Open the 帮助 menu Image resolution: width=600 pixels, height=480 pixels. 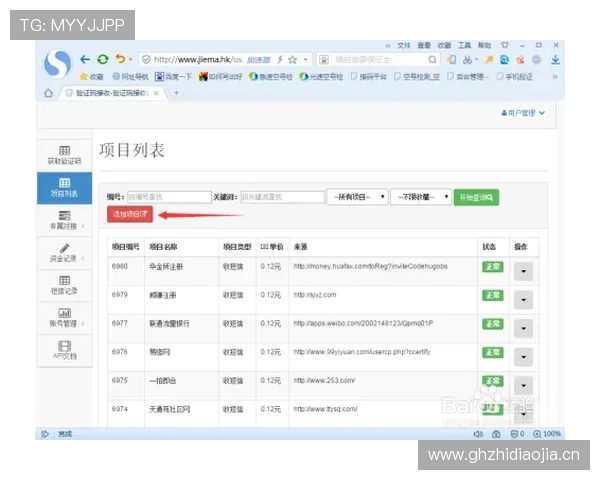(484, 45)
